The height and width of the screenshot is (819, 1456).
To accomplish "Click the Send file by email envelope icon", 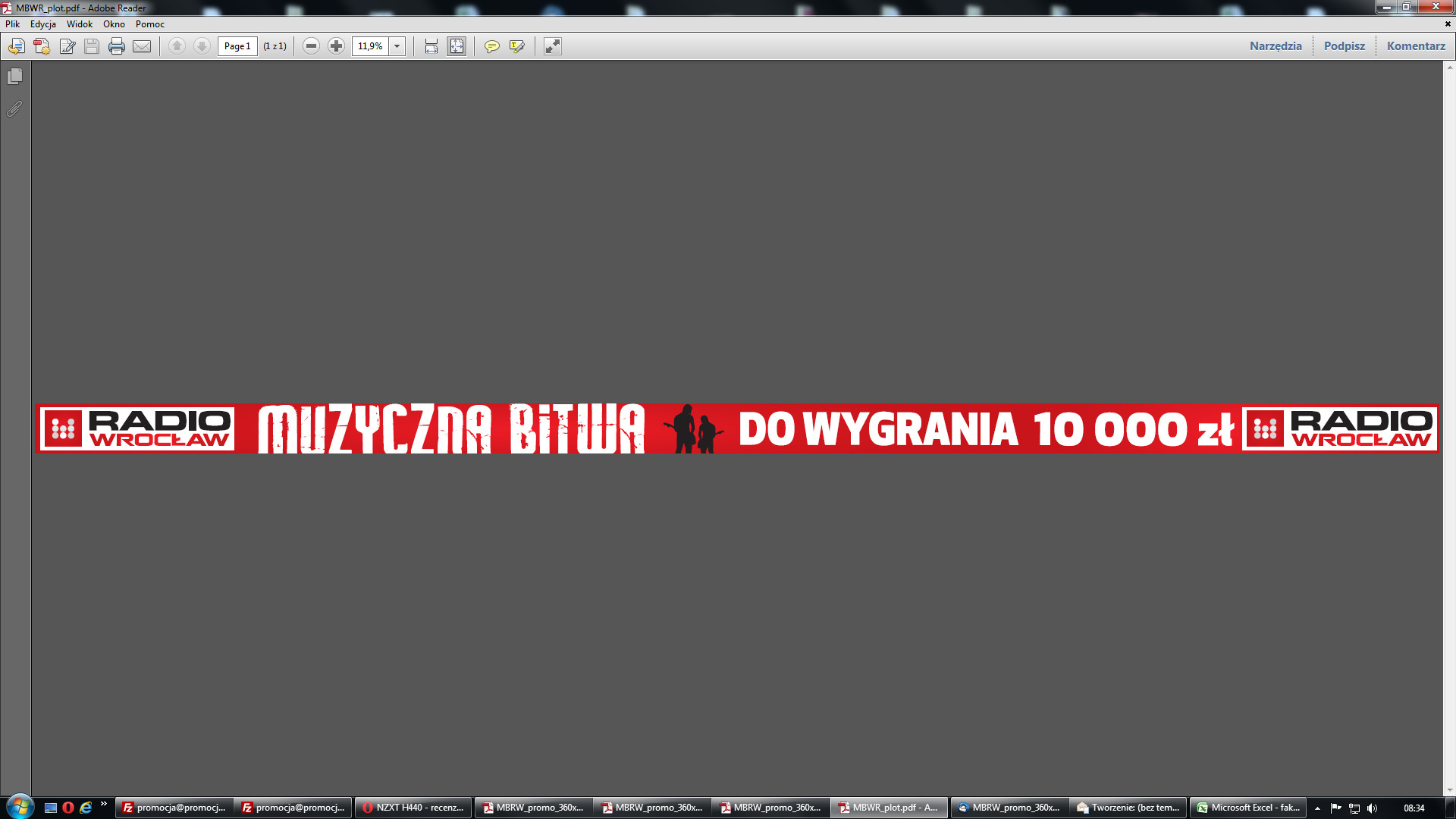I will point(142,46).
